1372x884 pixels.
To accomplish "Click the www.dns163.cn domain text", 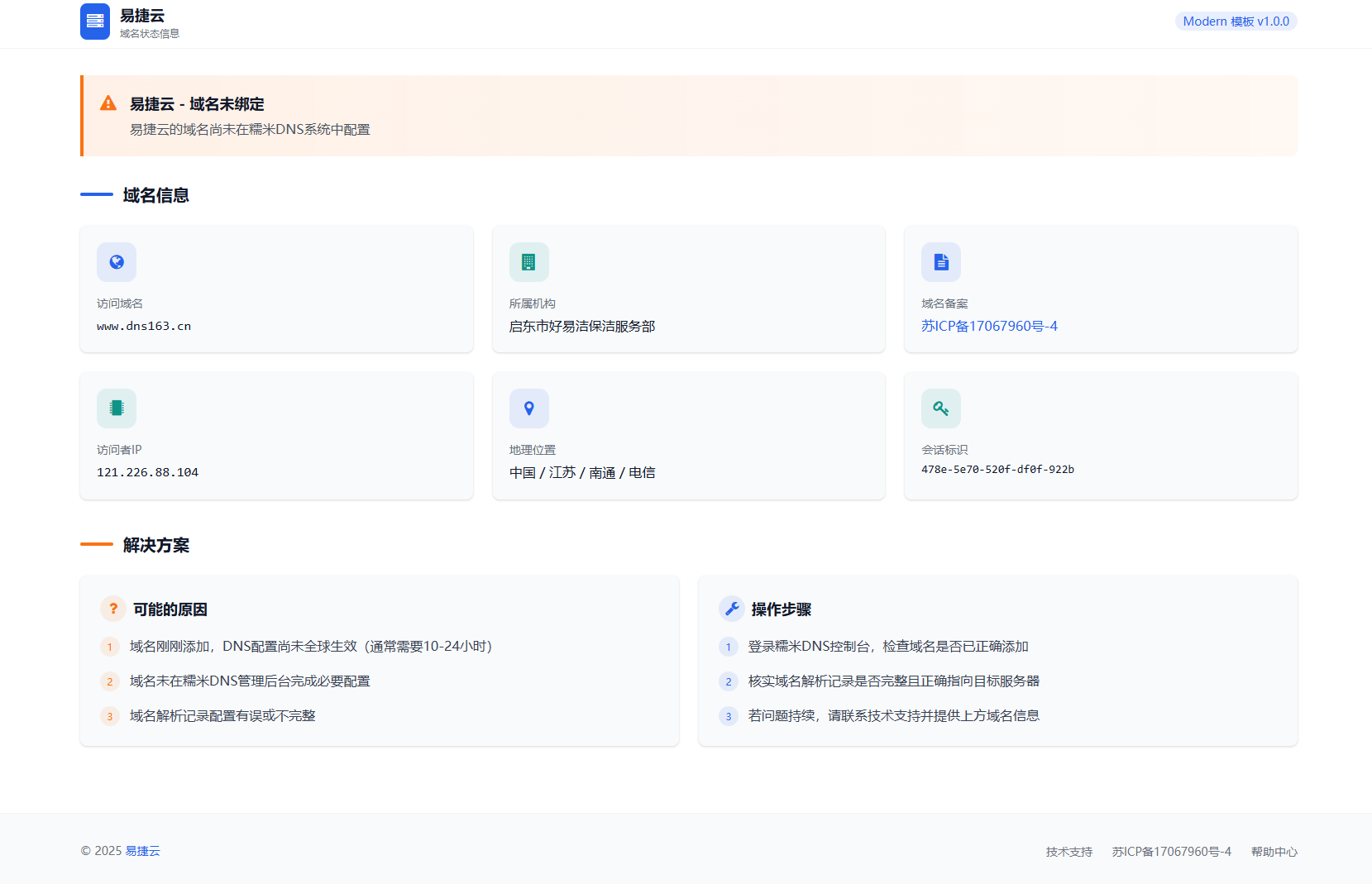I will [143, 325].
